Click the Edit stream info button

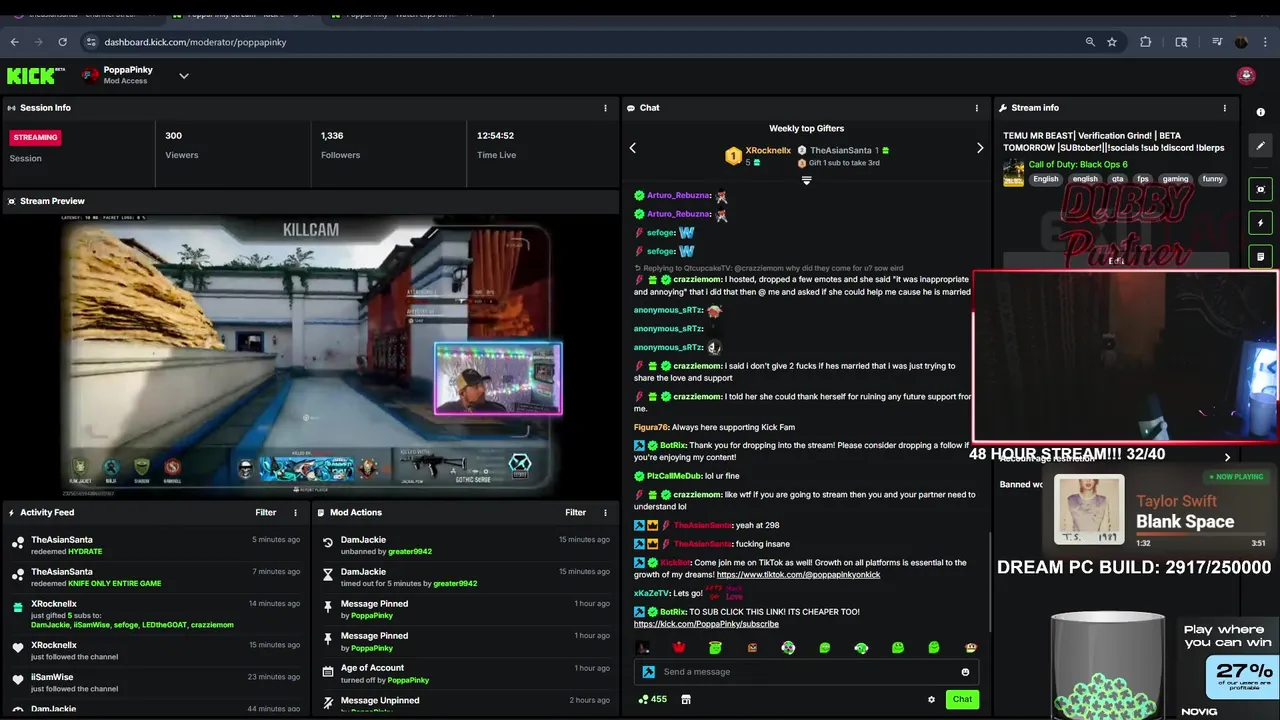click(x=1116, y=261)
